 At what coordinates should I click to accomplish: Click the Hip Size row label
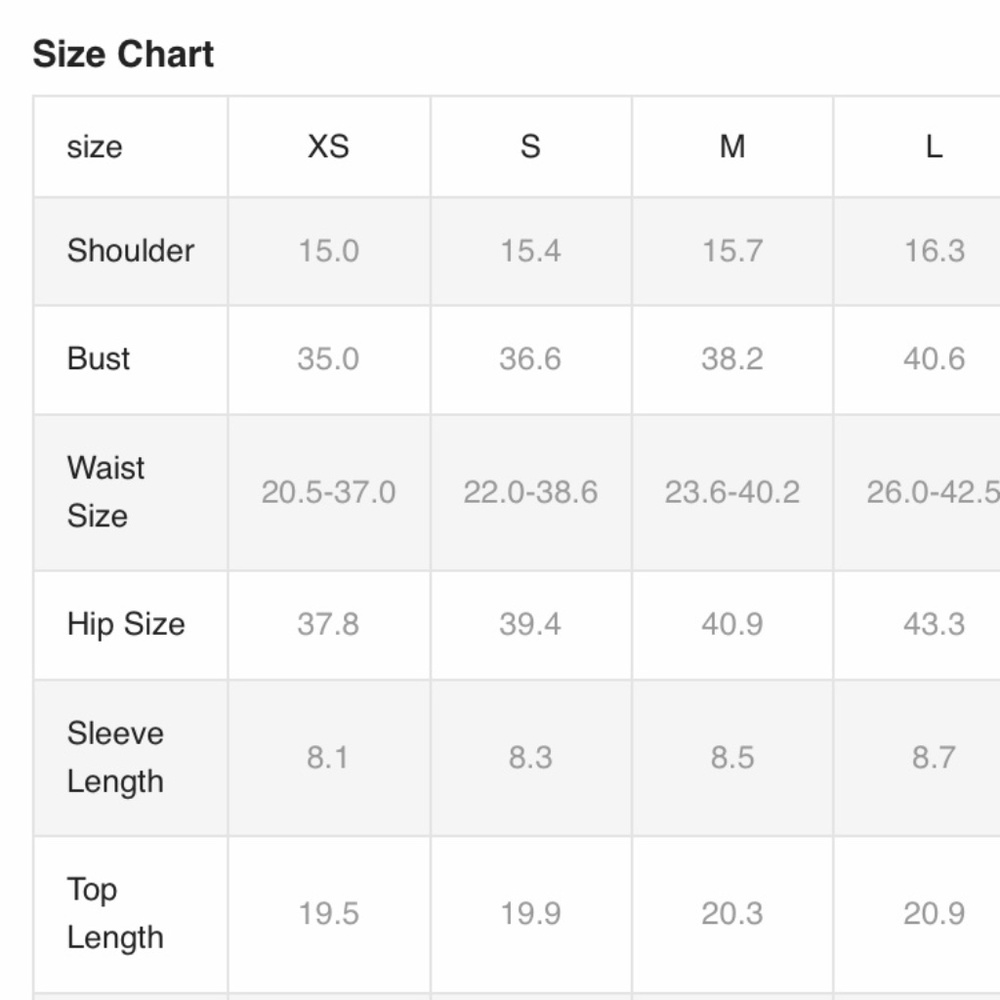pos(126,624)
